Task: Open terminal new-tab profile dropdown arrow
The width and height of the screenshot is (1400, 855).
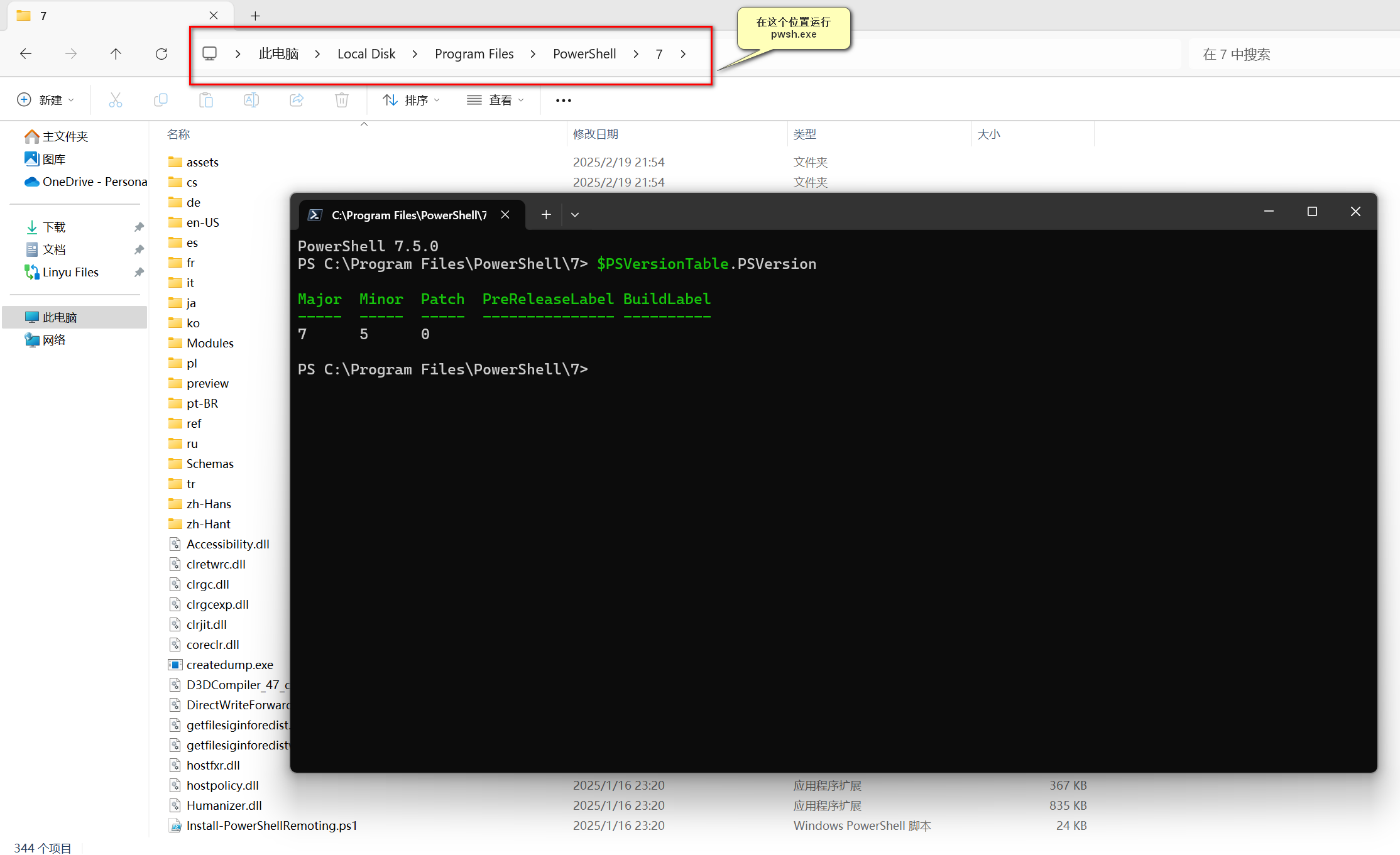Action: tap(575, 215)
